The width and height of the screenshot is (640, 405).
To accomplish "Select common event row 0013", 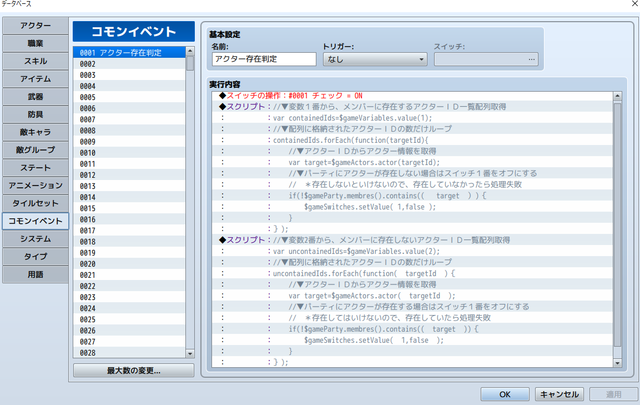I will 129,186.
